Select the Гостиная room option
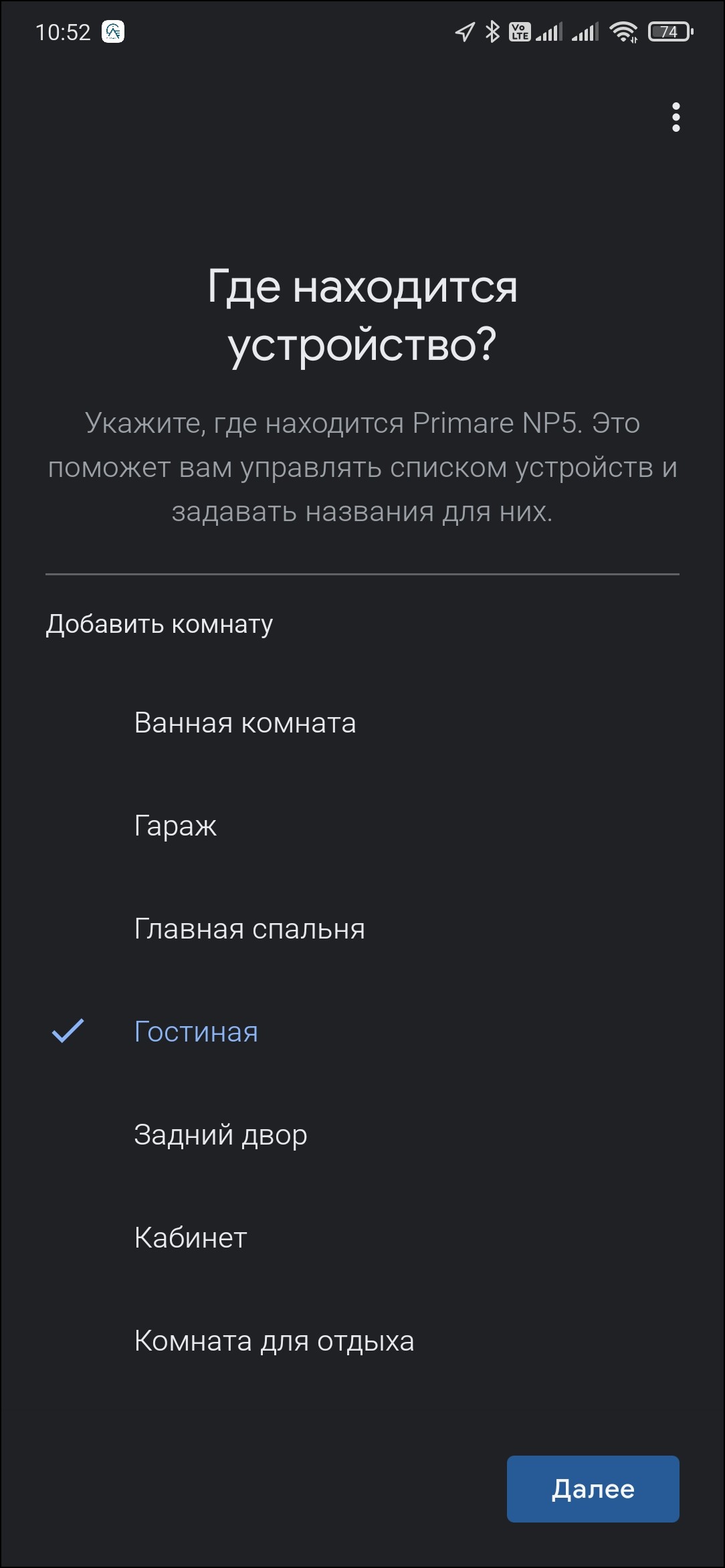Image resolution: width=725 pixels, height=1568 pixels. (x=196, y=1032)
